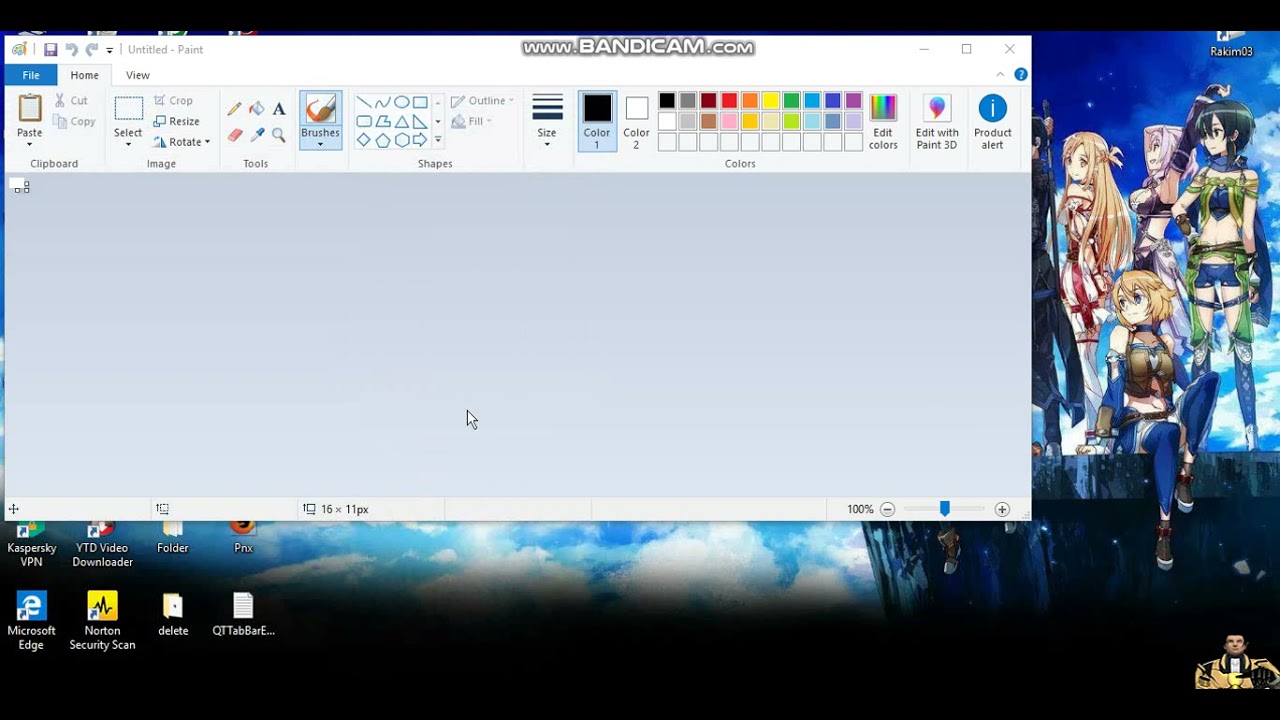Select the Color picker eyedropper tool

click(257, 135)
